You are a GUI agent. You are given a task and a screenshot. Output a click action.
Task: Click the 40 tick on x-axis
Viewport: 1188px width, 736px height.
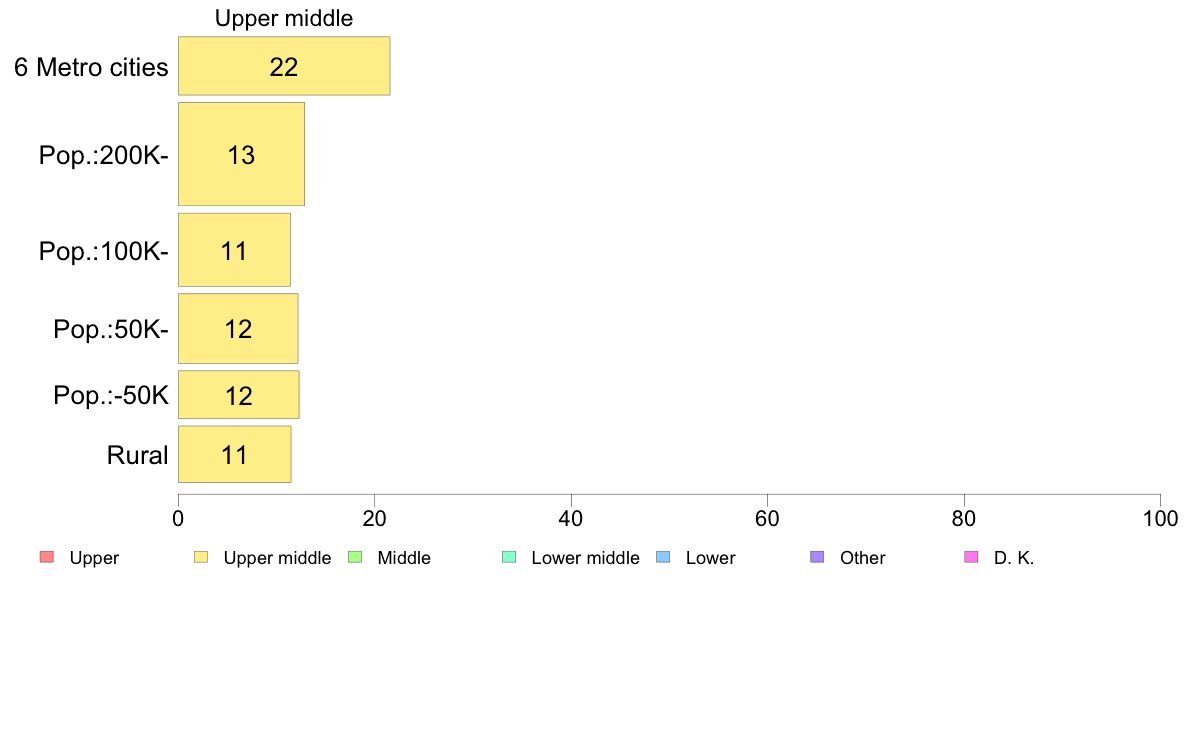[571, 518]
